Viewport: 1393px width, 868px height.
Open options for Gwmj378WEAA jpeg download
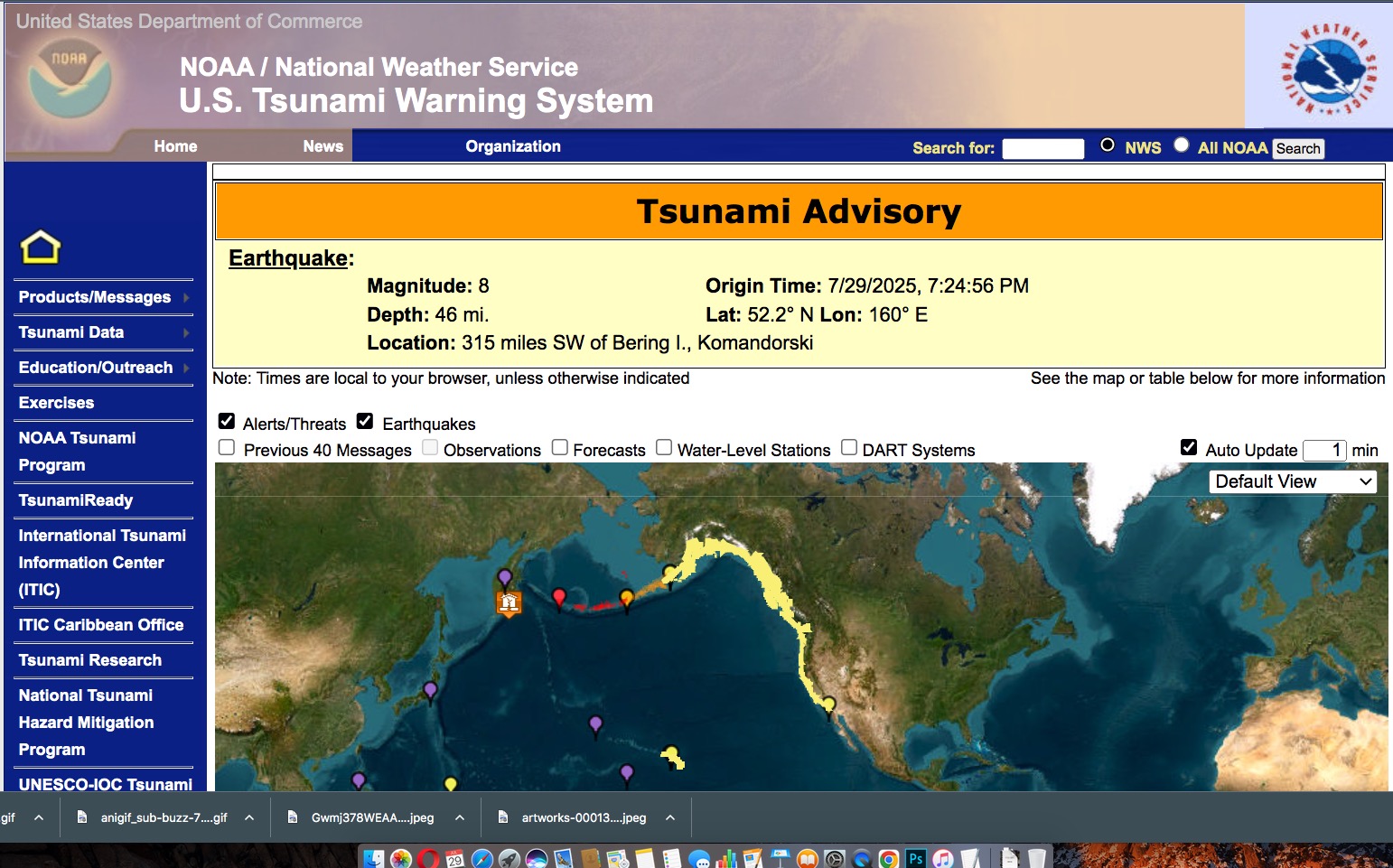click(460, 817)
